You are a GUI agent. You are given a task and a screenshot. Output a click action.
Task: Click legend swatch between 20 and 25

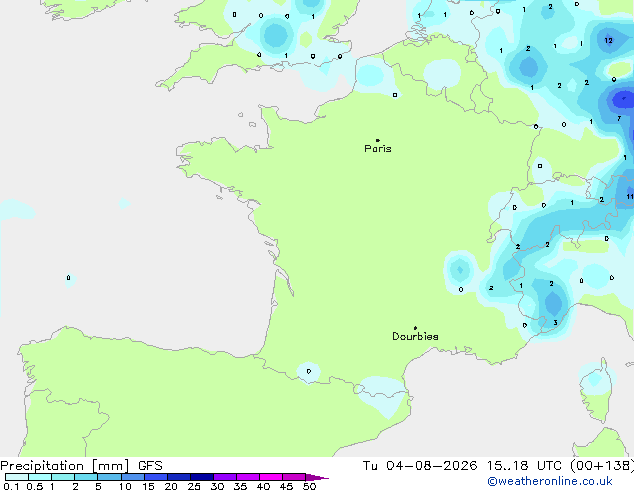[x=179, y=477]
